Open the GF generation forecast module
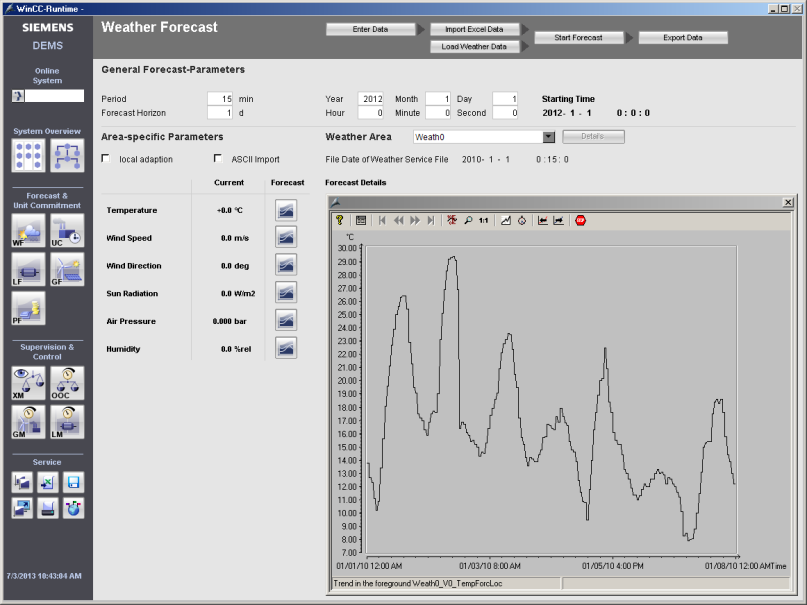The width and height of the screenshot is (807, 605). coord(67,269)
